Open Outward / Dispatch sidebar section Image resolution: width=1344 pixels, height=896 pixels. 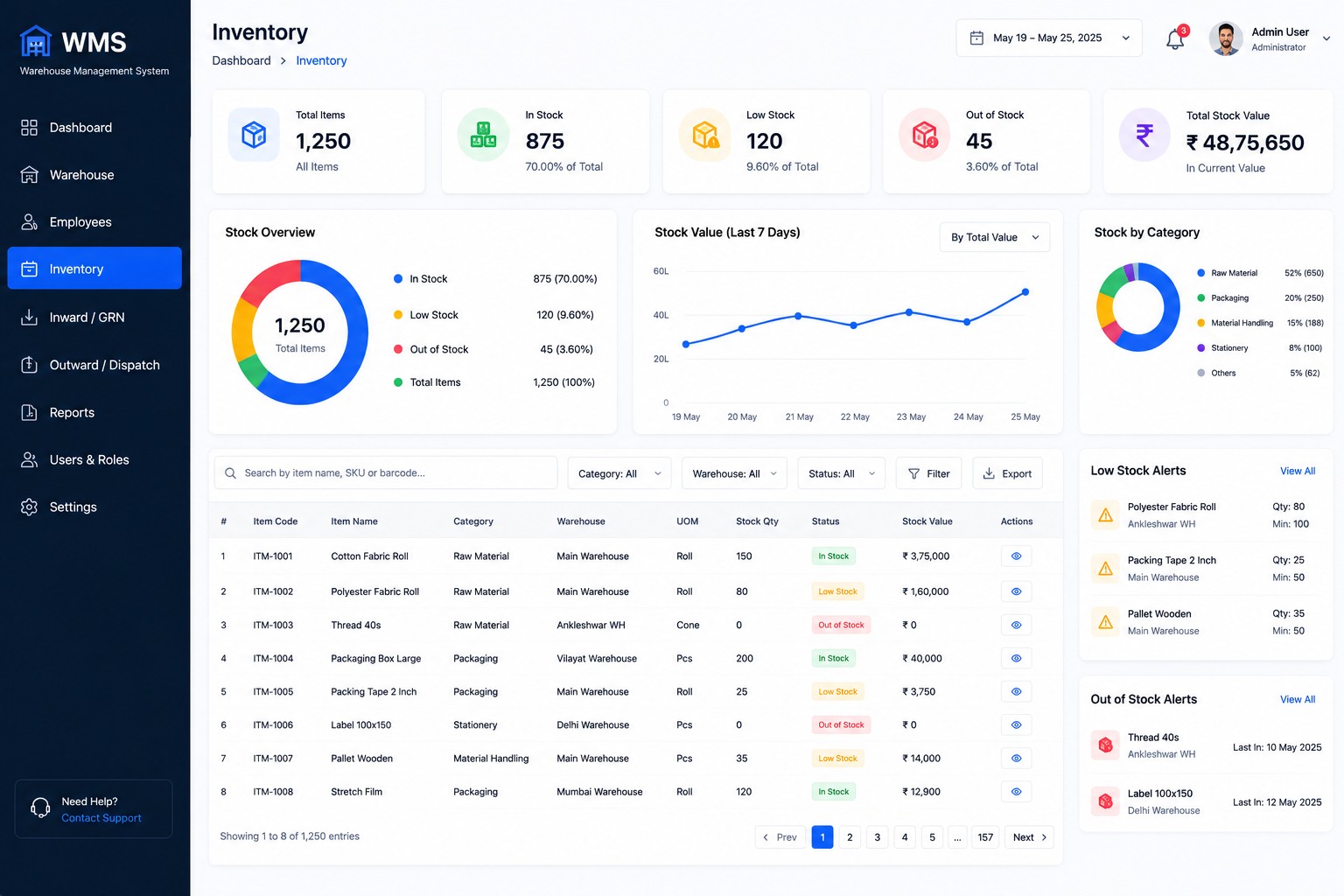(x=94, y=365)
